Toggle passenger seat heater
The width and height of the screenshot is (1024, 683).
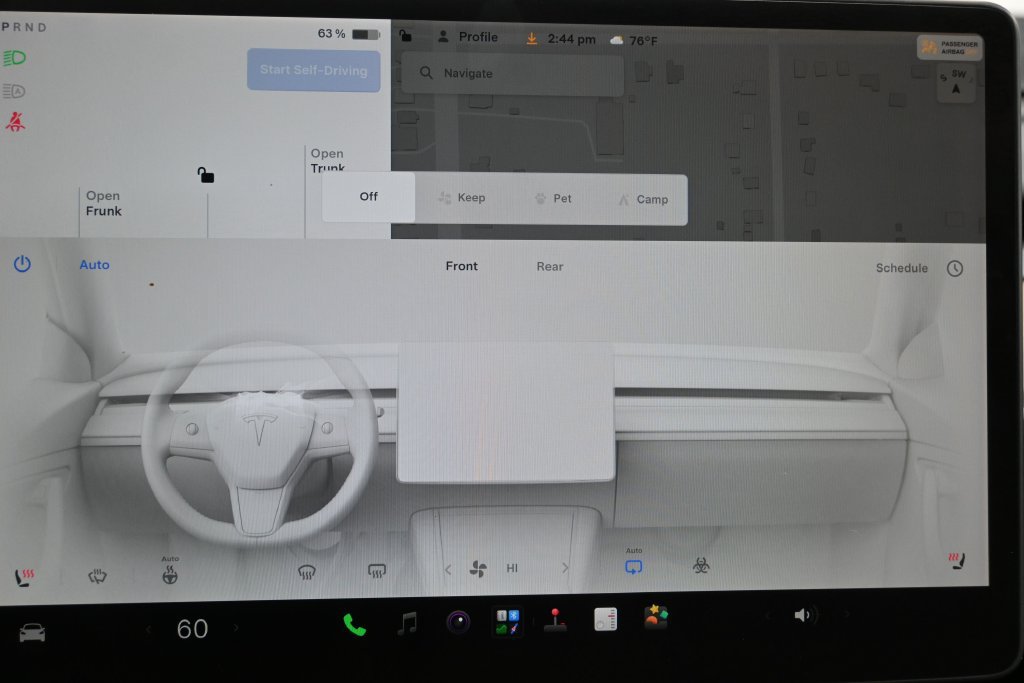point(957,560)
